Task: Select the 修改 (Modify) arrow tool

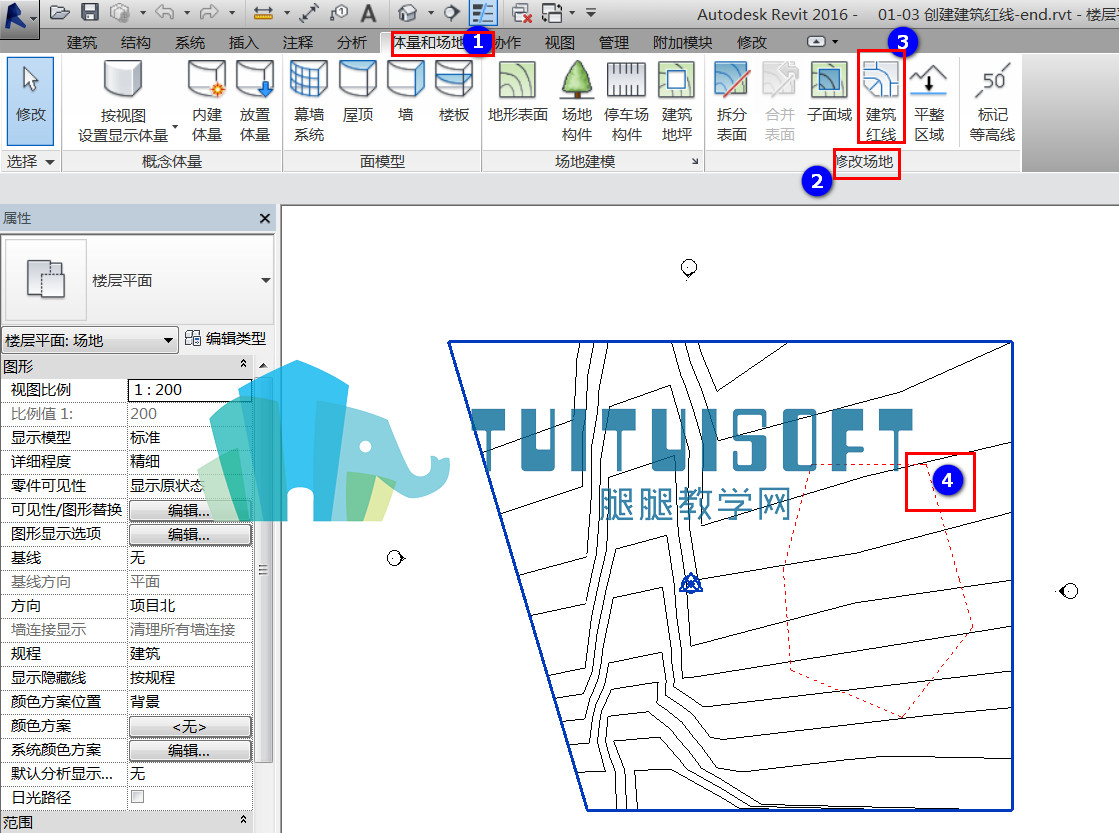Action: click(x=30, y=101)
